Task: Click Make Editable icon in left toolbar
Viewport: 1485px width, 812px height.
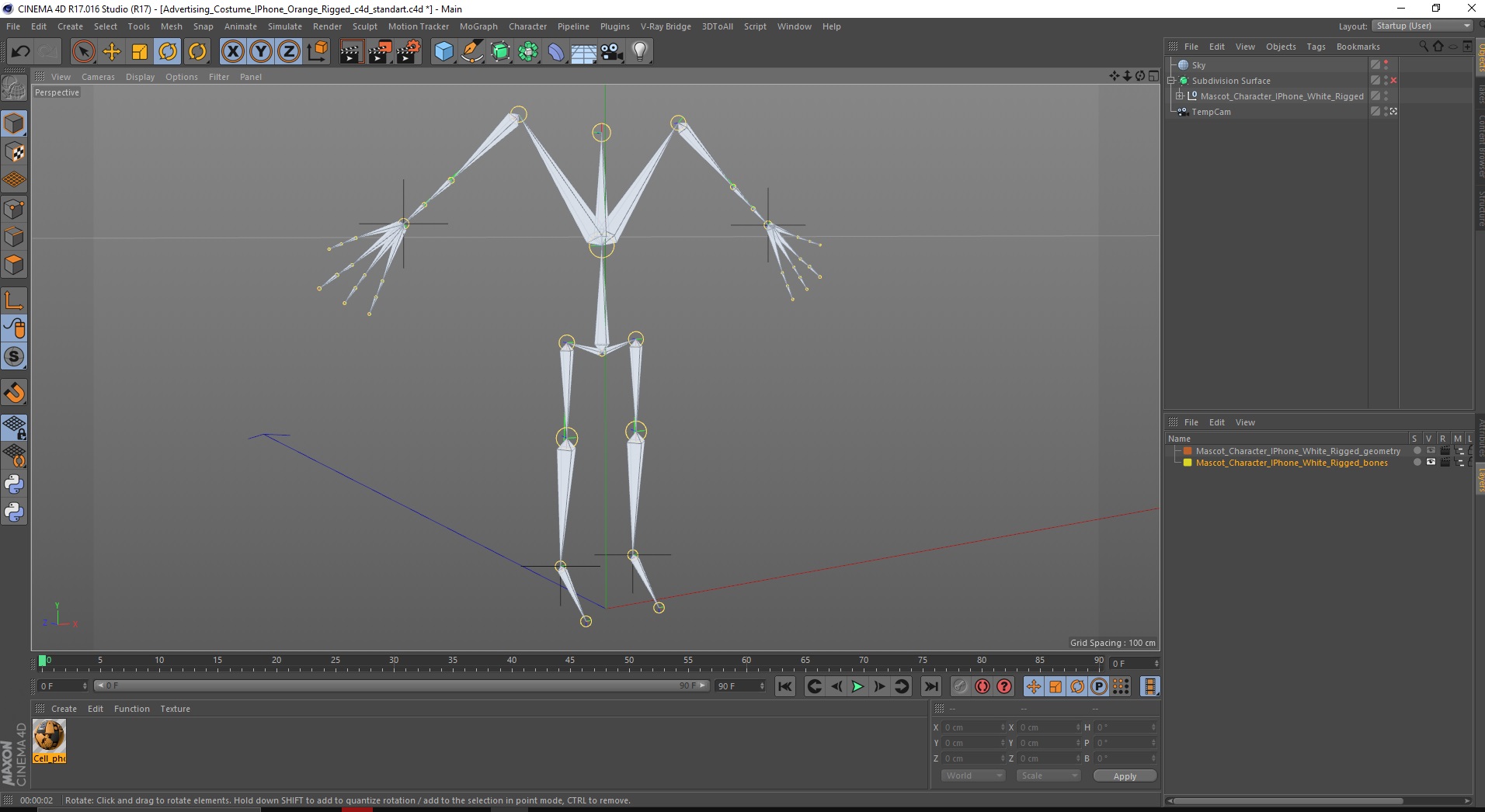Action: coord(14,88)
